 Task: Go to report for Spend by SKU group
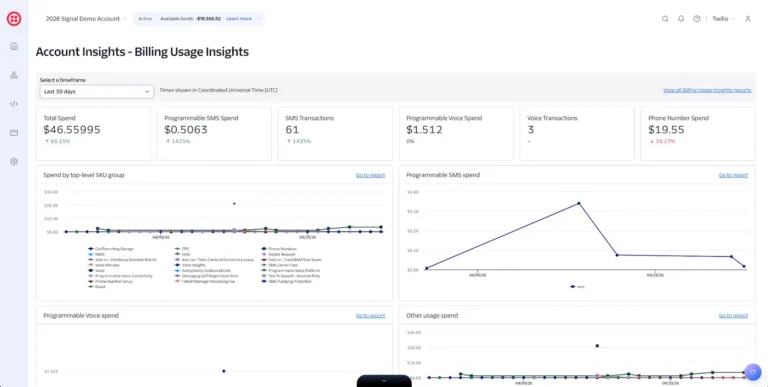(370, 175)
